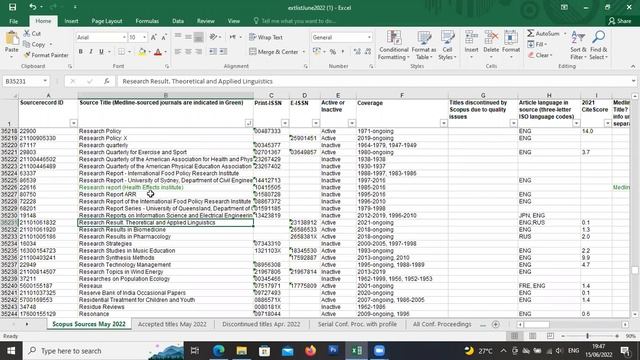Click the font color A swatch
Screen dimensions: 640x360
(x=158, y=52)
